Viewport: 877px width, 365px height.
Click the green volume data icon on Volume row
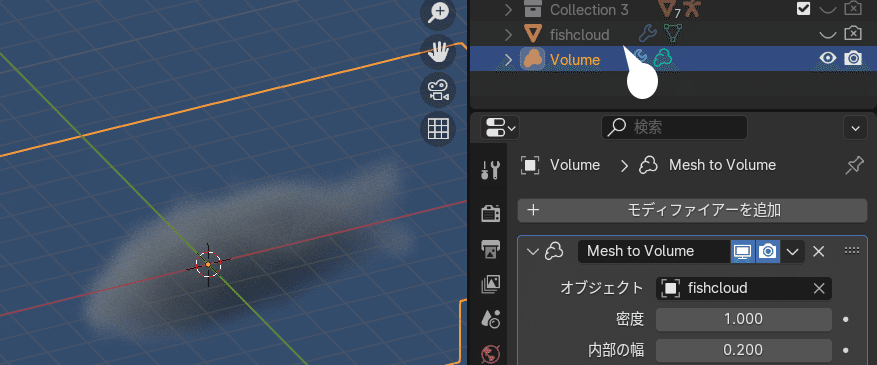click(663, 58)
